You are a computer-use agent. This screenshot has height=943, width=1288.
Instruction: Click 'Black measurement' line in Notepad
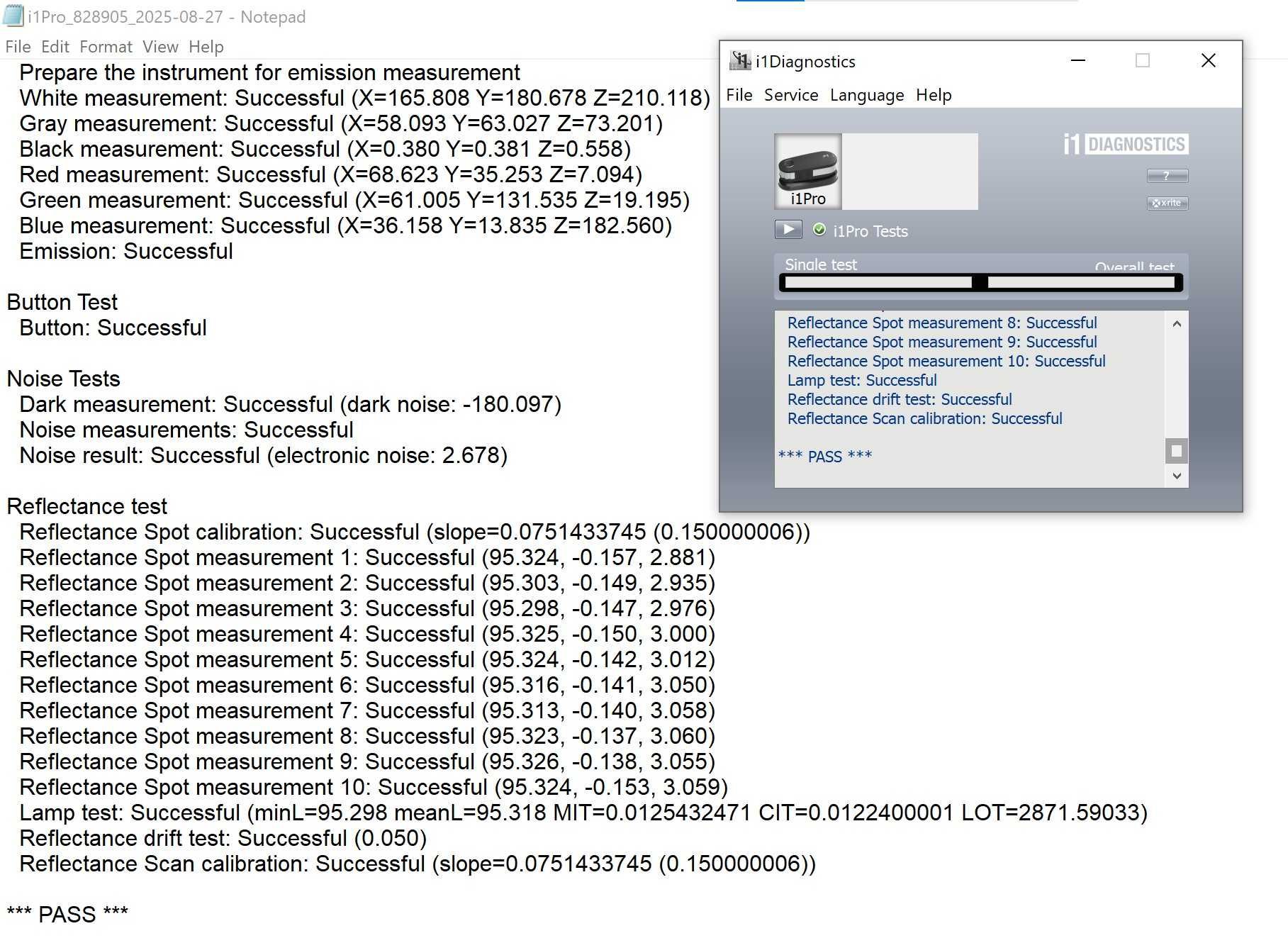[x=325, y=149]
